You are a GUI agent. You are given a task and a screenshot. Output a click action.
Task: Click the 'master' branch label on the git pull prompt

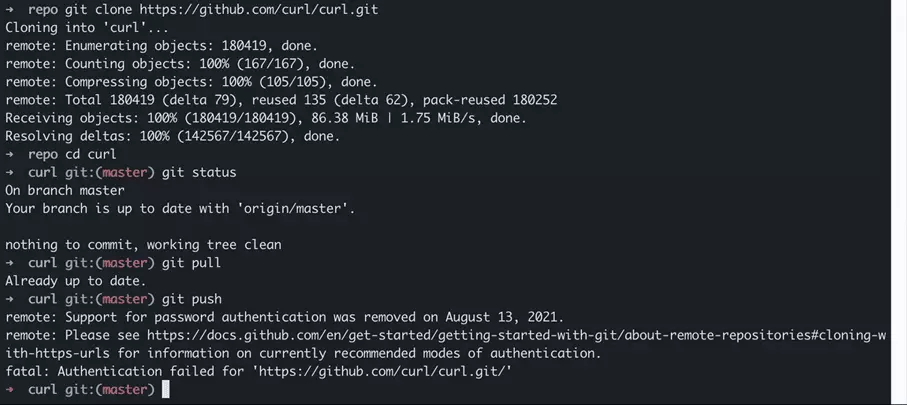click(x=127, y=263)
